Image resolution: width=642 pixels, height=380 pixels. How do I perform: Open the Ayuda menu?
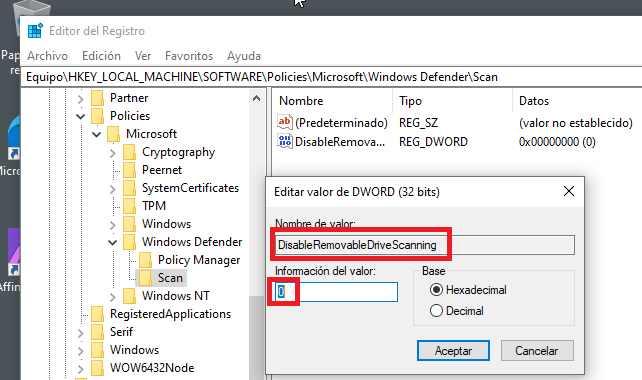point(244,56)
